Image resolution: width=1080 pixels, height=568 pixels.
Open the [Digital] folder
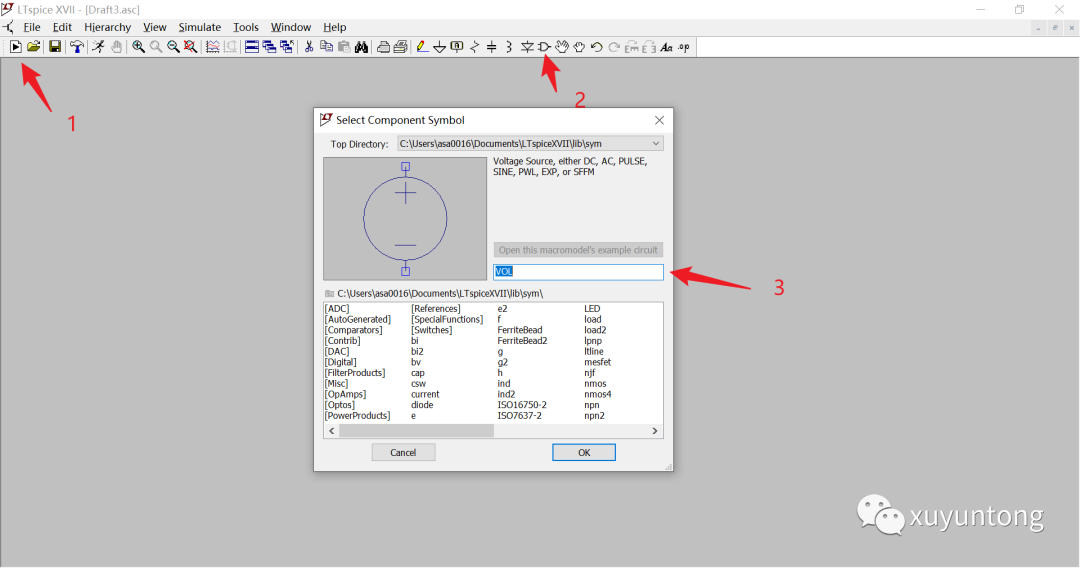(341, 362)
